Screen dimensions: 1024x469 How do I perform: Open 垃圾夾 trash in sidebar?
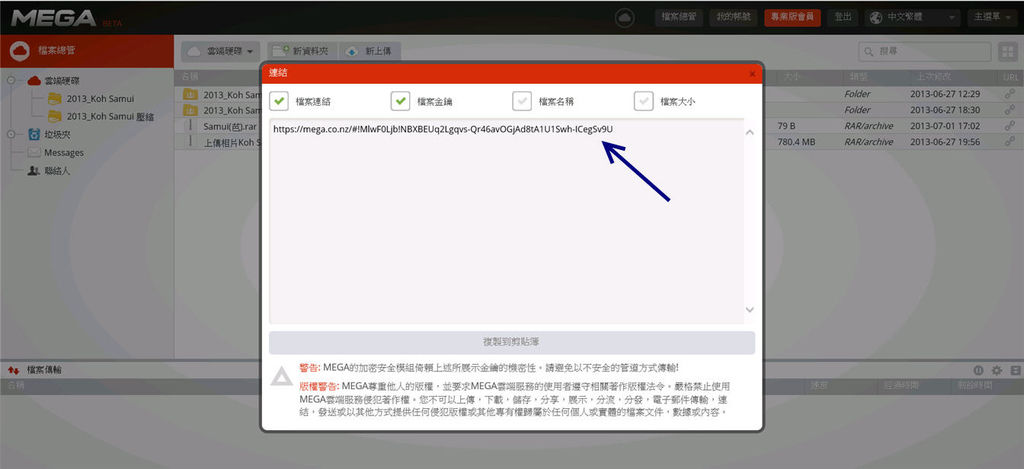pos(57,135)
